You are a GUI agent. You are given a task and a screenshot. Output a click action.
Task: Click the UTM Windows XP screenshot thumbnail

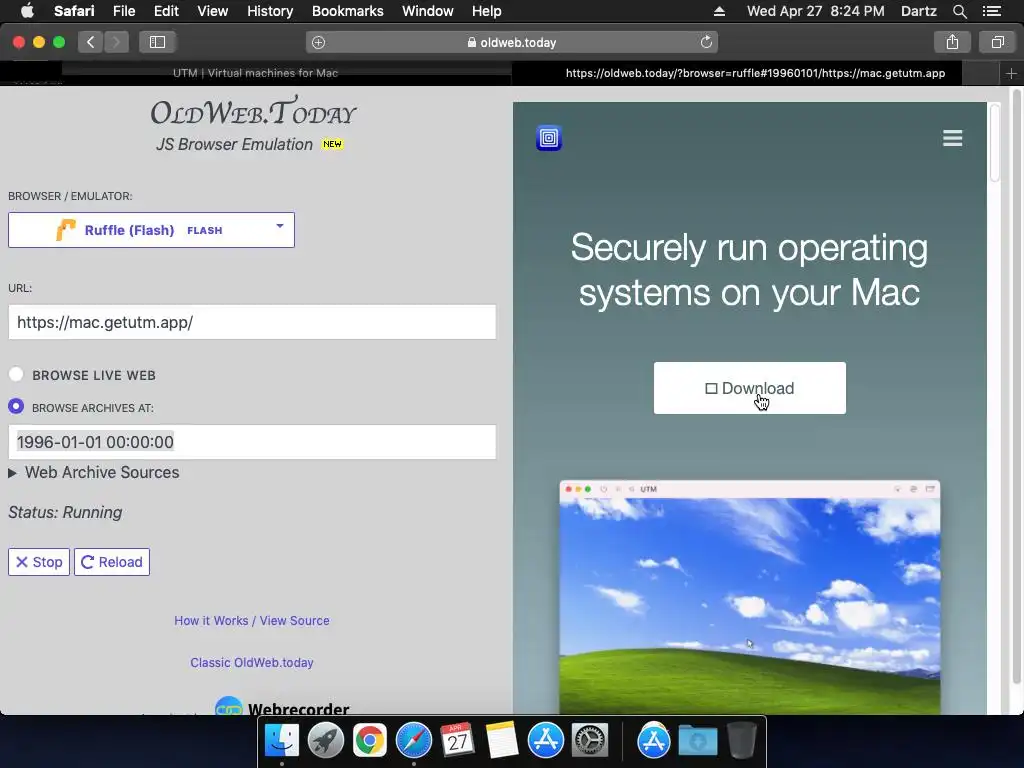750,598
